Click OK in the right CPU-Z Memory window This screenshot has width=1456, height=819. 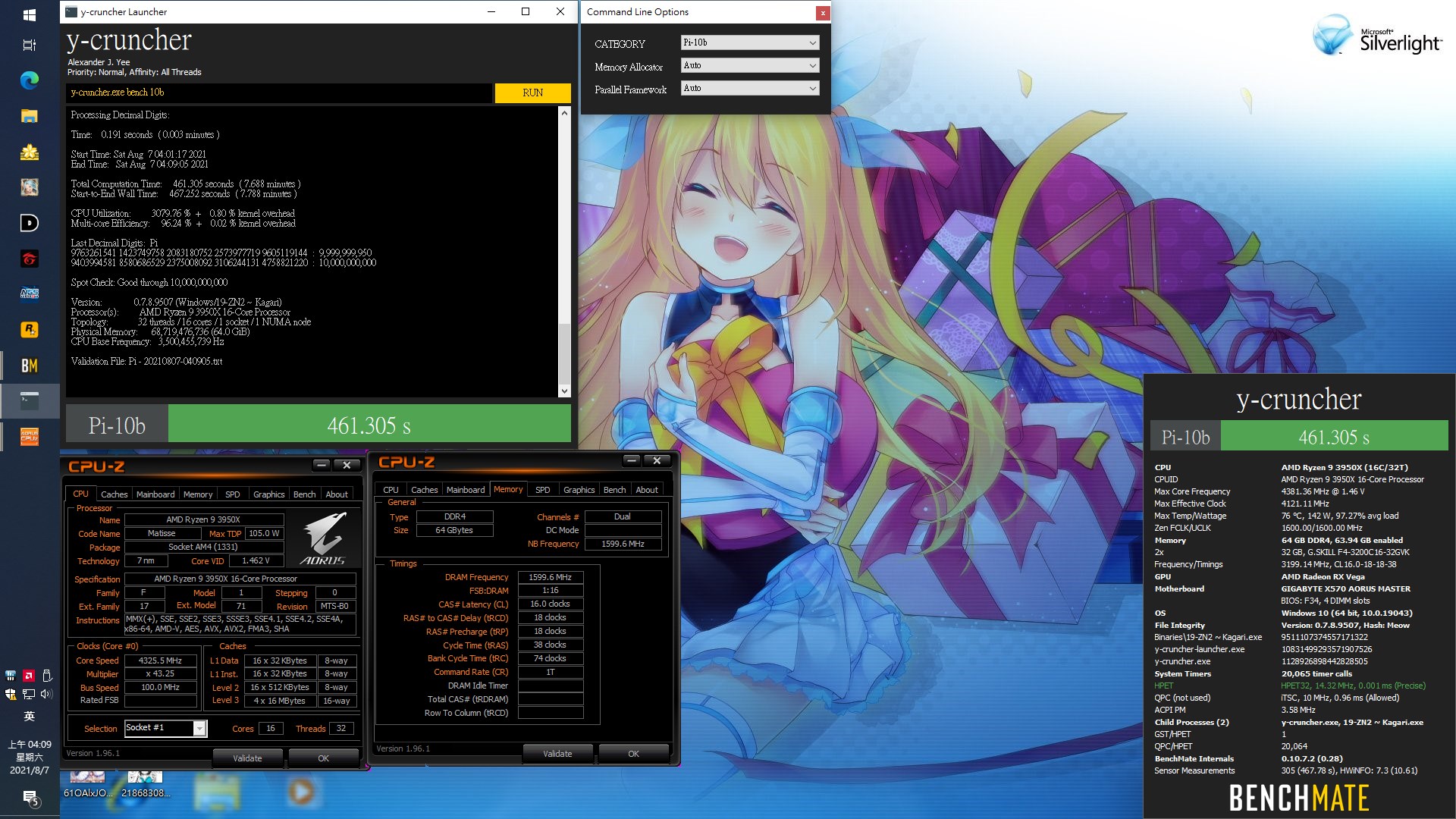[634, 754]
